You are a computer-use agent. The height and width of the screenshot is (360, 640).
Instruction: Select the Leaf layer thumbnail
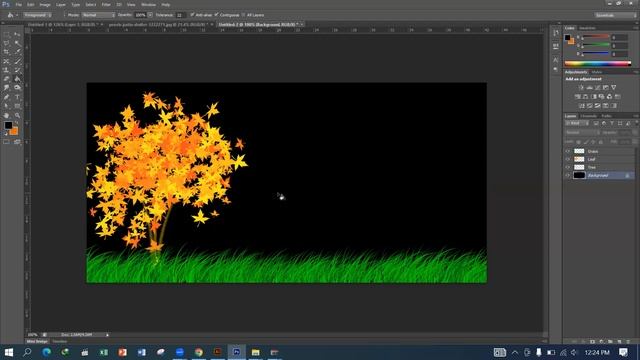(x=579, y=159)
